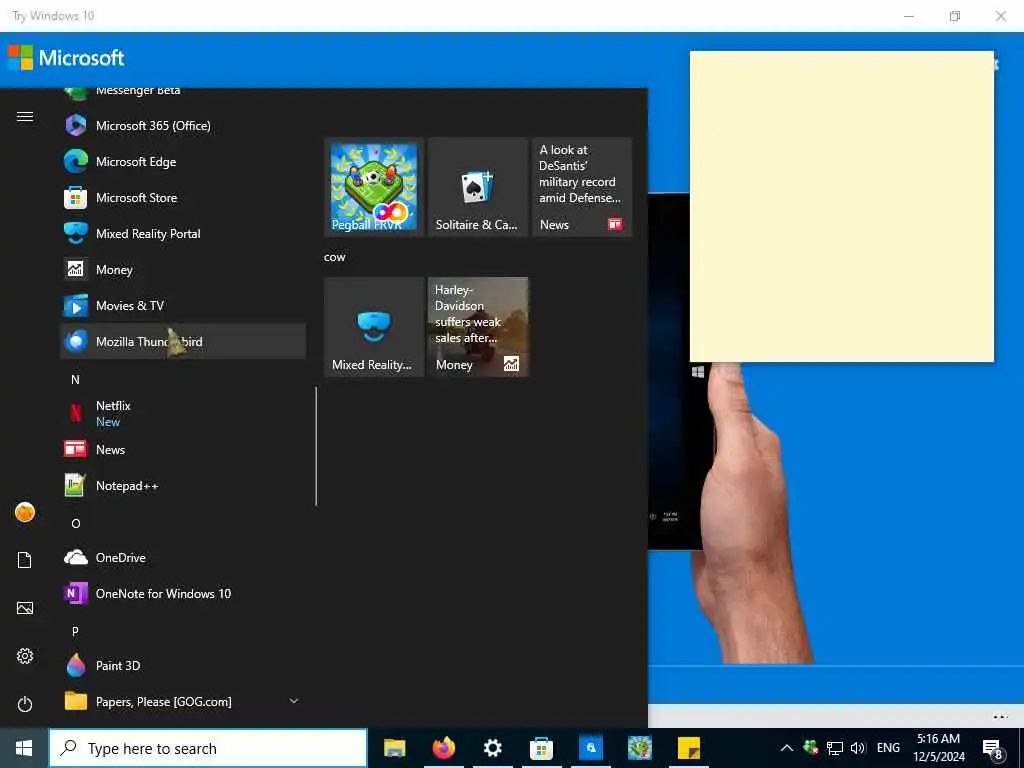Screen dimensions: 1024x768
Task: Open volume control in system tray
Action: pyautogui.click(x=858, y=748)
